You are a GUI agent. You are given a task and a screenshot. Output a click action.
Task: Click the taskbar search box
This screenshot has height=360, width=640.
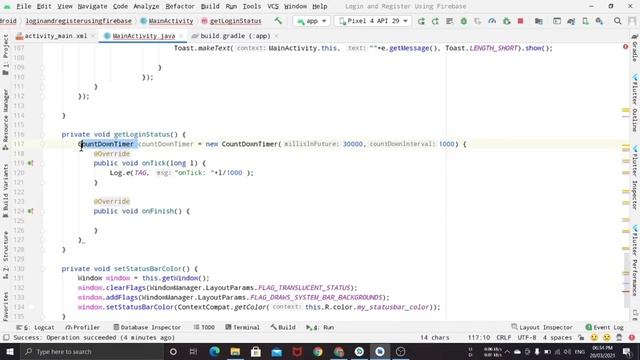tap(91, 351)
